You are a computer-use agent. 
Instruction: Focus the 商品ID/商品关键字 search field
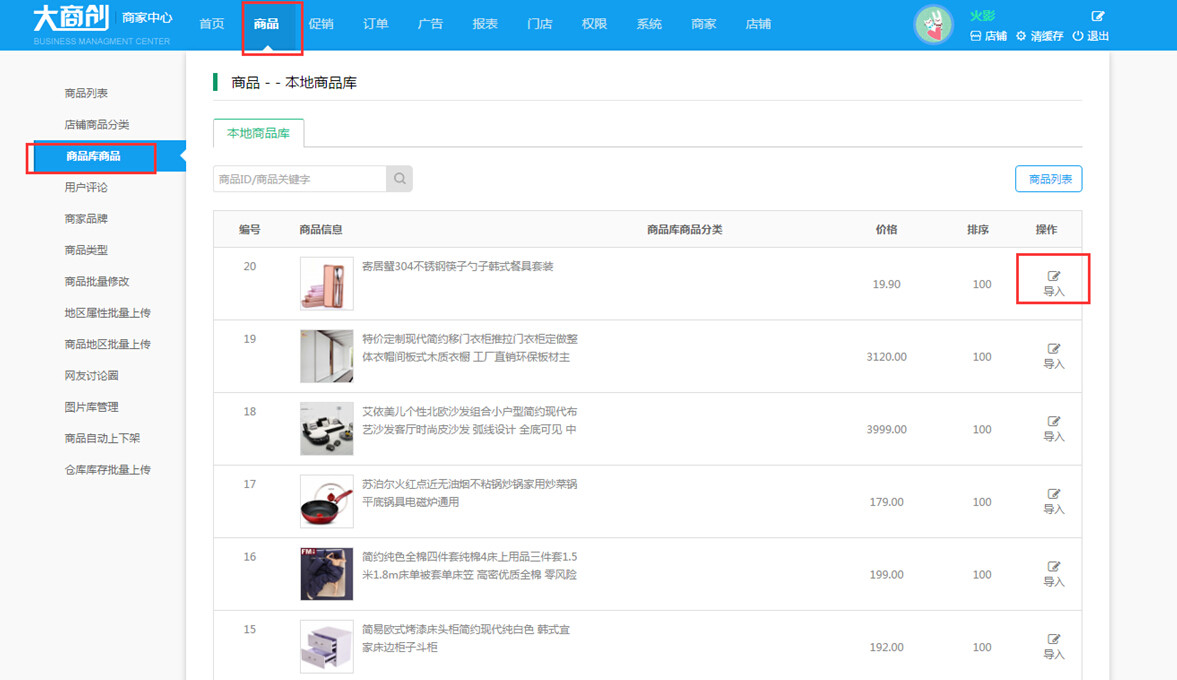[299, 179]
